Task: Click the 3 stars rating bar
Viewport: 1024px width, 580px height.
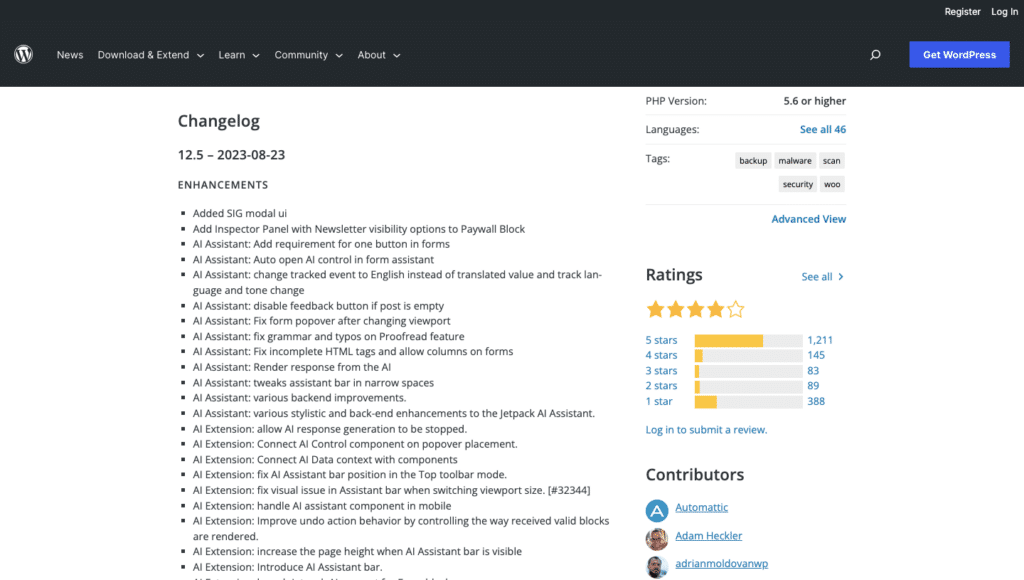Action: tap(748, 371)
